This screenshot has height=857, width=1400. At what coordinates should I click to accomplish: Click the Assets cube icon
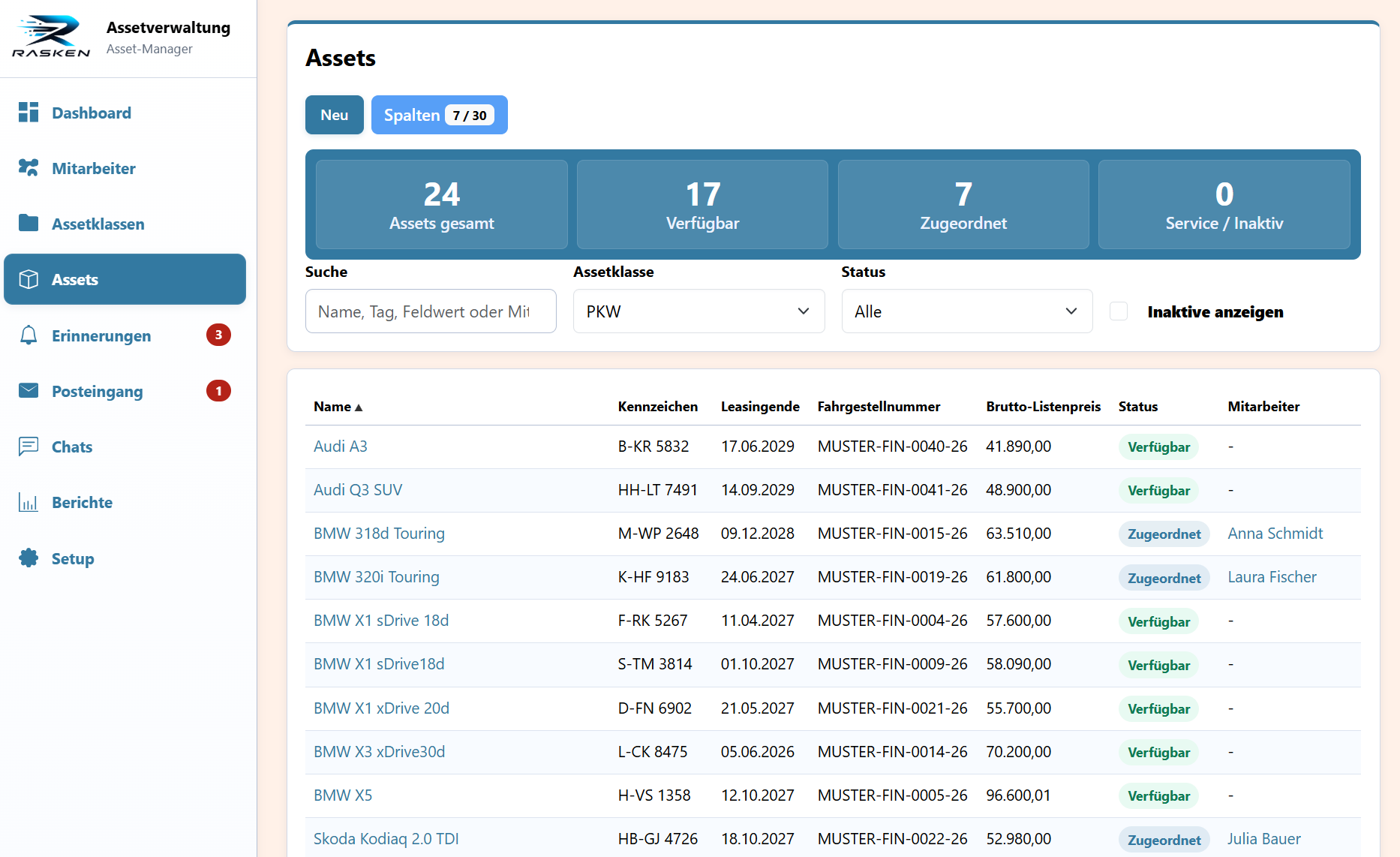pyautogui.click(x=29, y=279)
